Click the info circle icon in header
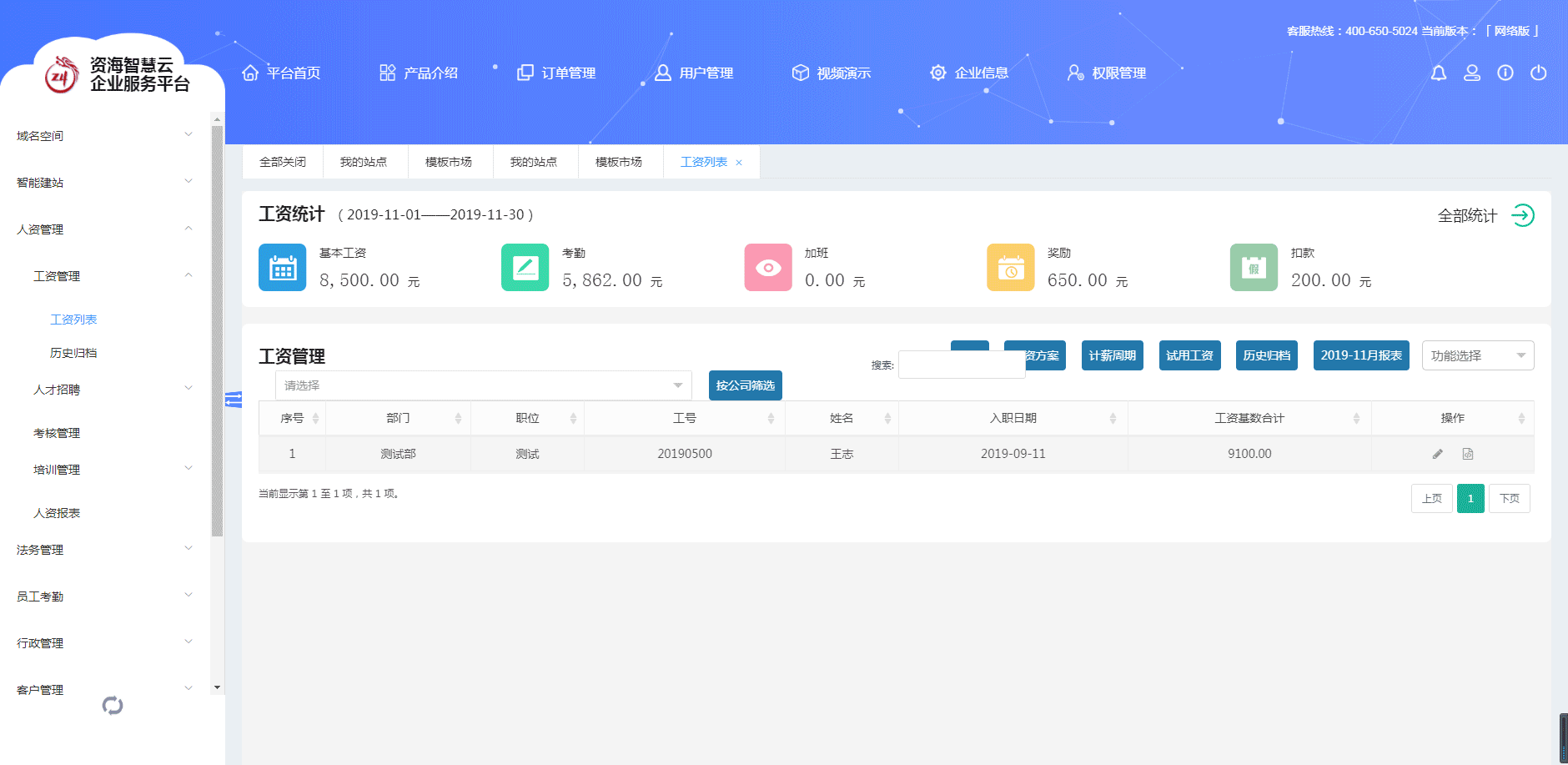 point(1505,73)
